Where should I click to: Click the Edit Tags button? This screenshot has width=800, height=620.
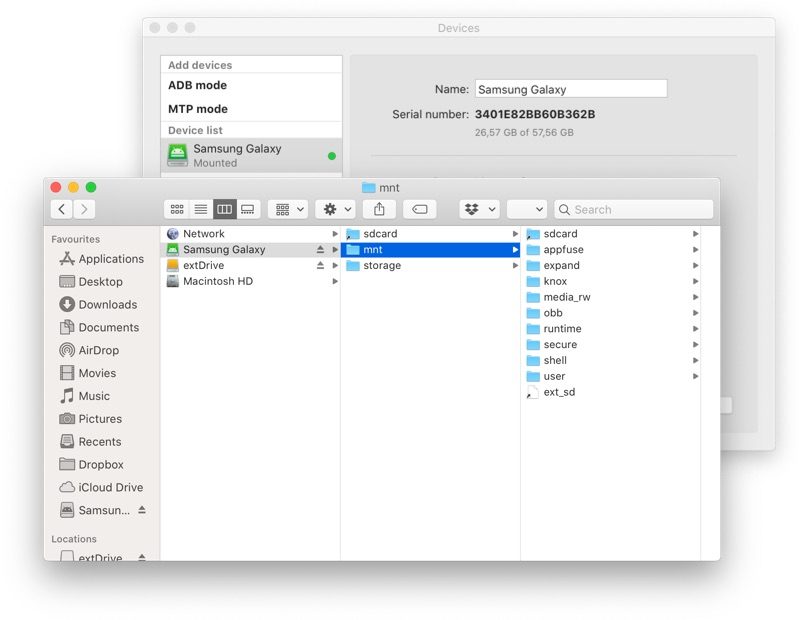pyautogui.click(x=419, y=209)
